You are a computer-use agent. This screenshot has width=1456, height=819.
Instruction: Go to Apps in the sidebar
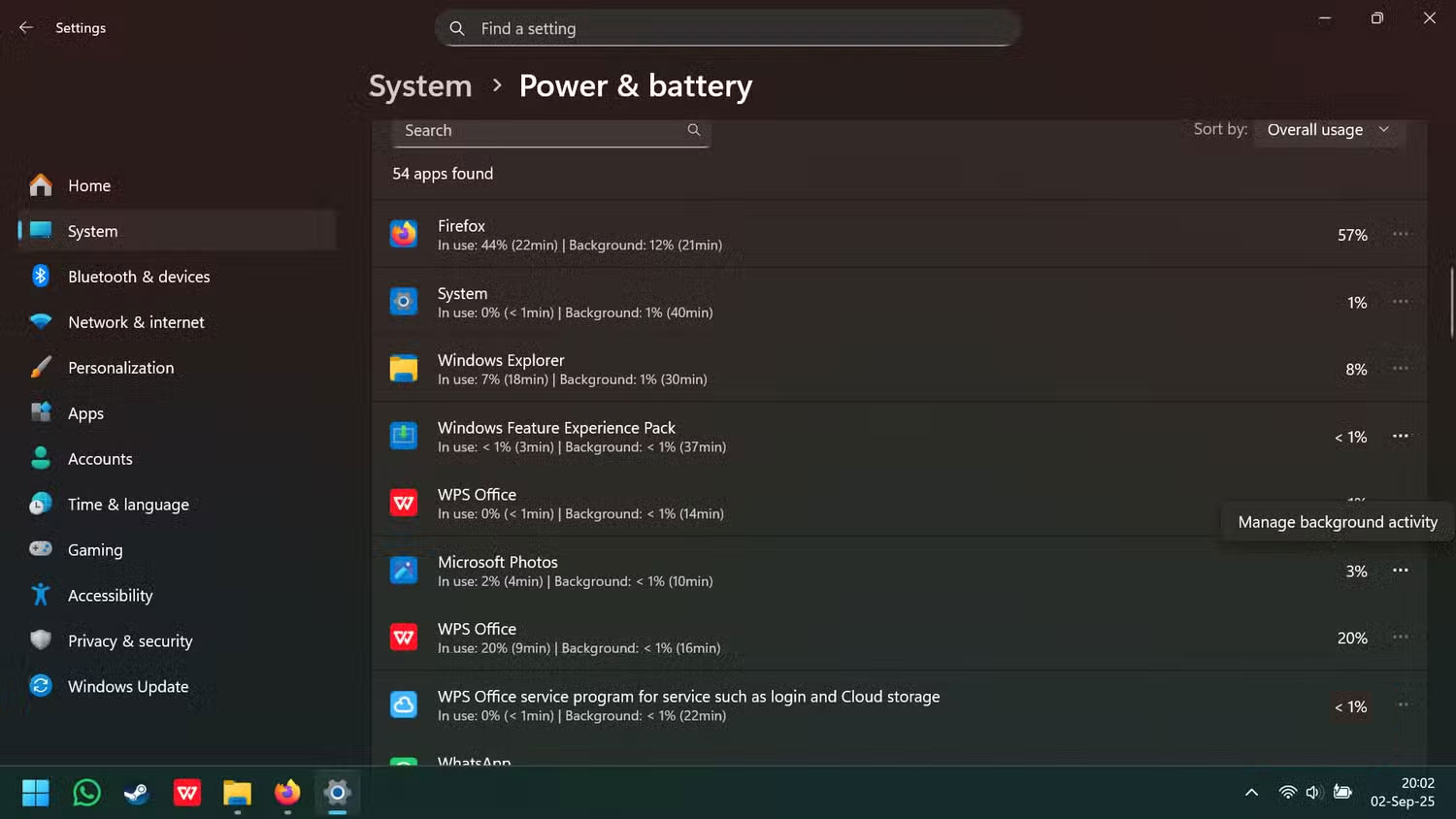(85, 413)
